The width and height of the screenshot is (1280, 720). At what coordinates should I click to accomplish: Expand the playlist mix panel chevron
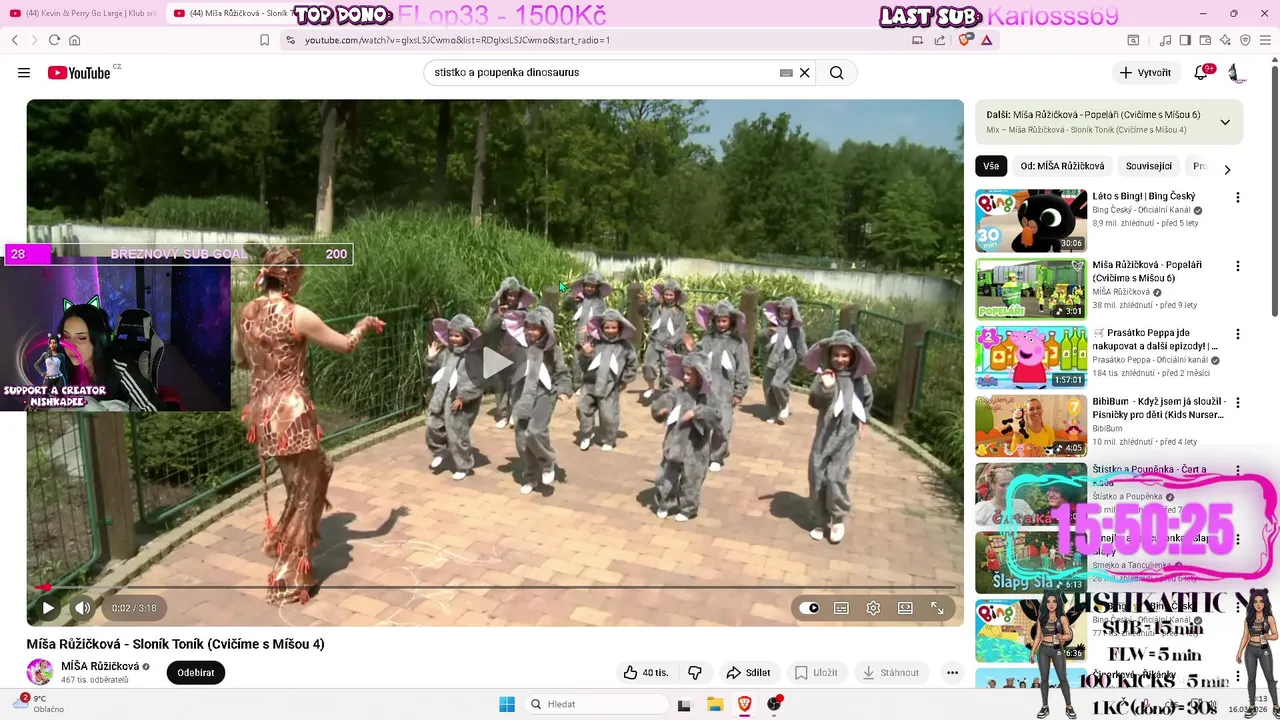tap(1225, 122)
